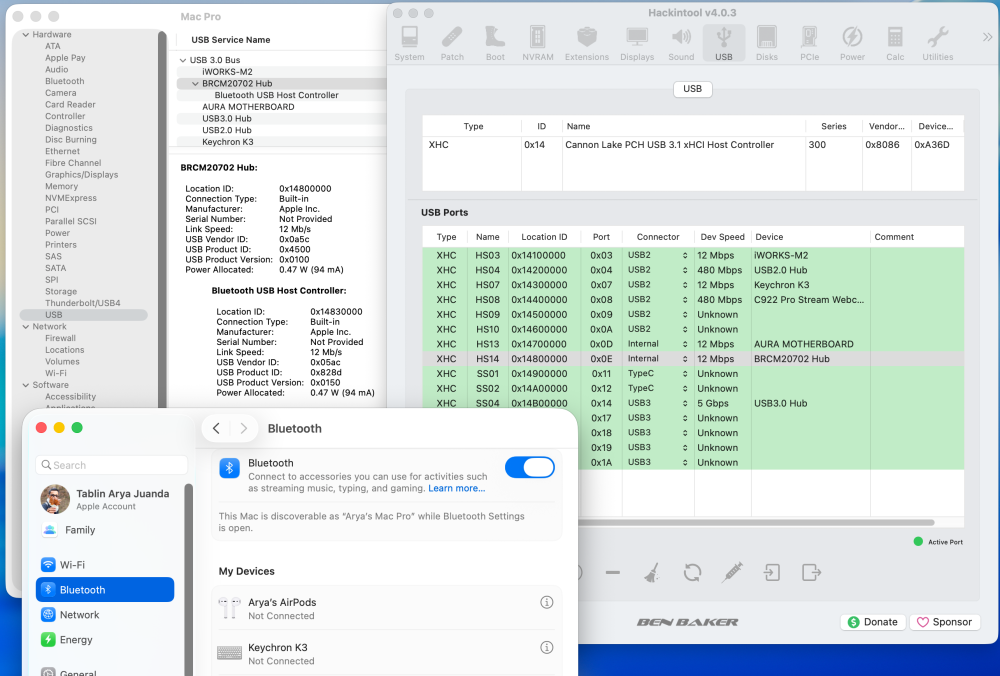
Task: Click the Donate button in Hackintool
Action: pos(873,622)
